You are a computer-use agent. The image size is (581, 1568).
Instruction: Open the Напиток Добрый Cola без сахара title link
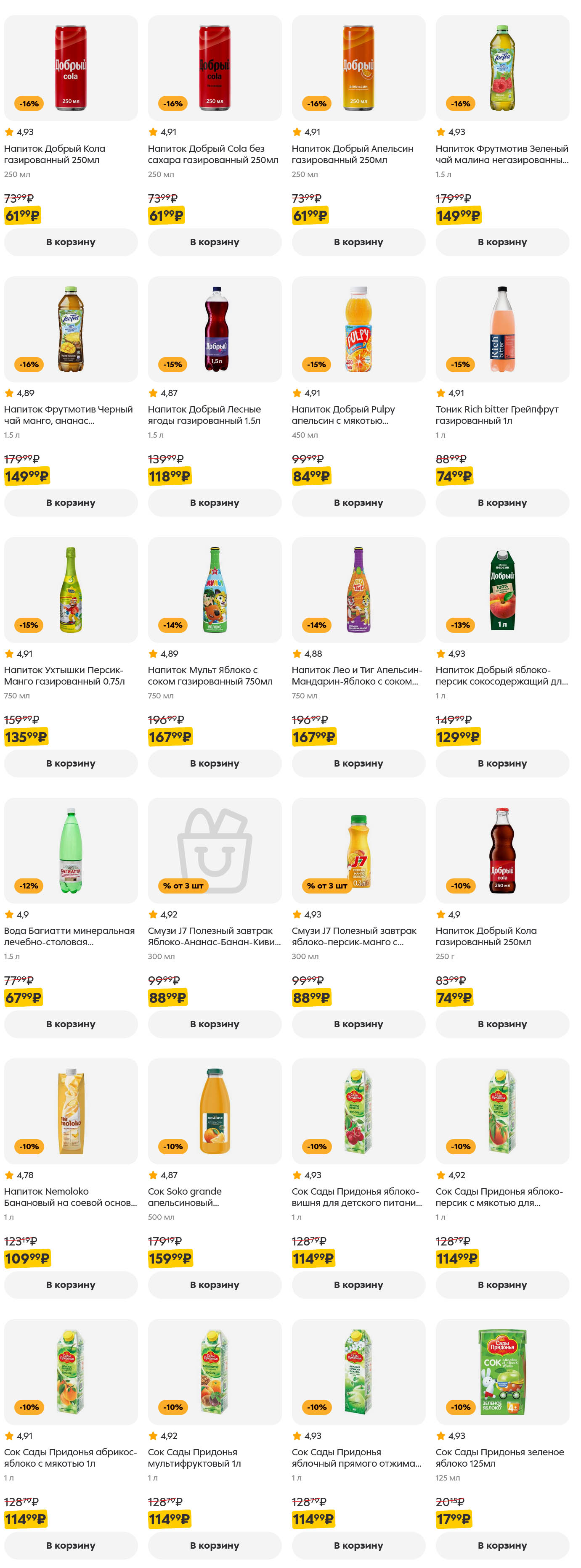[x=212, y=154]
